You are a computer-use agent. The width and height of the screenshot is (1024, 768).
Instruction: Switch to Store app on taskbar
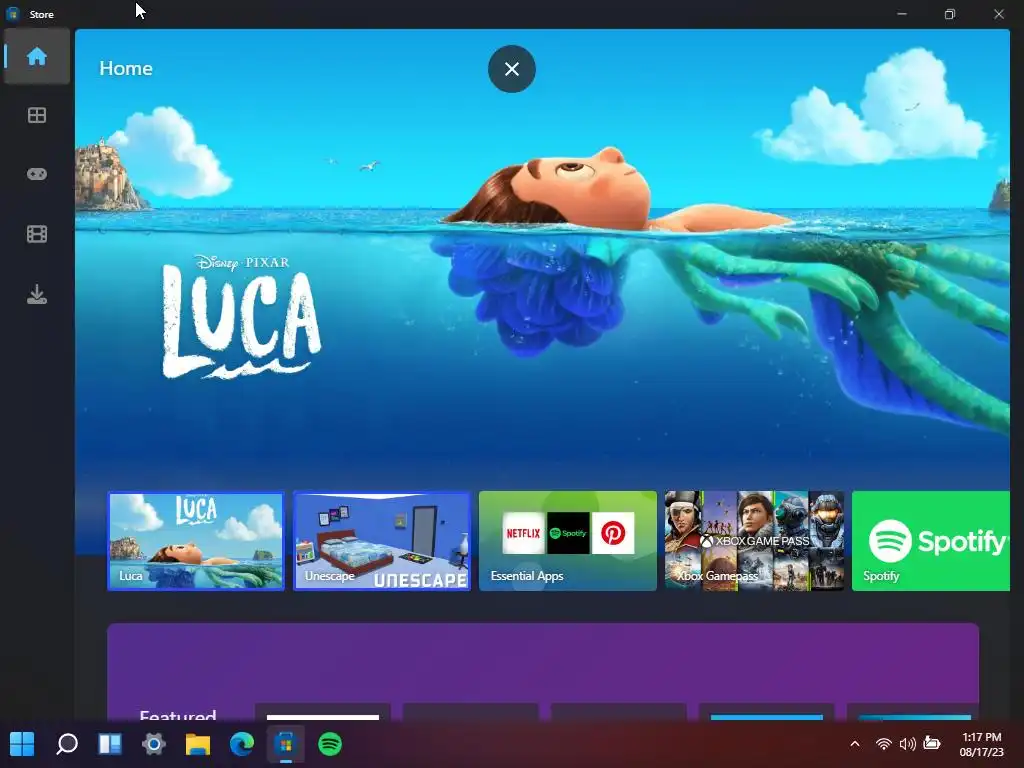(285, 744)
